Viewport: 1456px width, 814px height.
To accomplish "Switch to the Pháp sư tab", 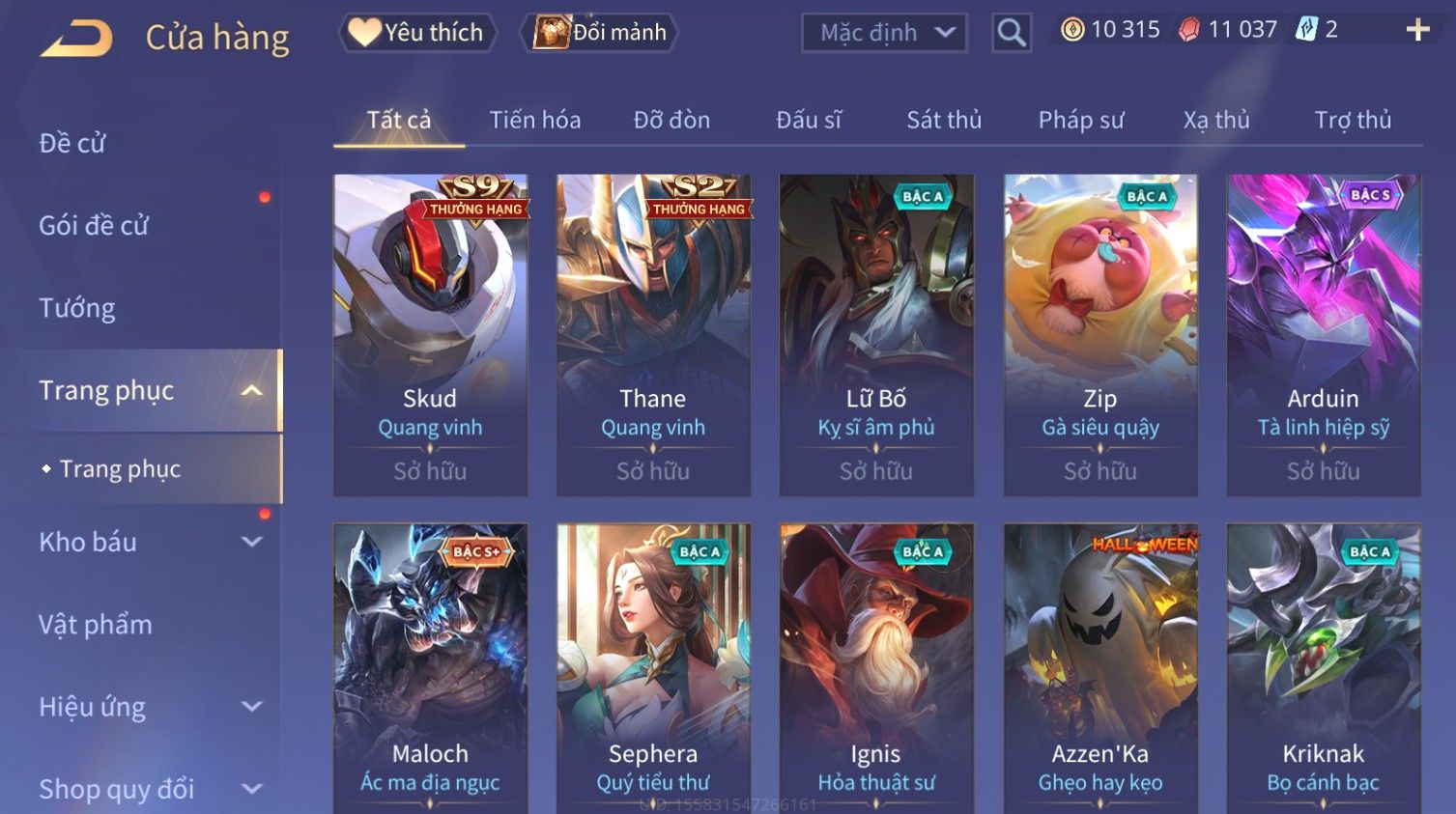I will click(1081, 120).
